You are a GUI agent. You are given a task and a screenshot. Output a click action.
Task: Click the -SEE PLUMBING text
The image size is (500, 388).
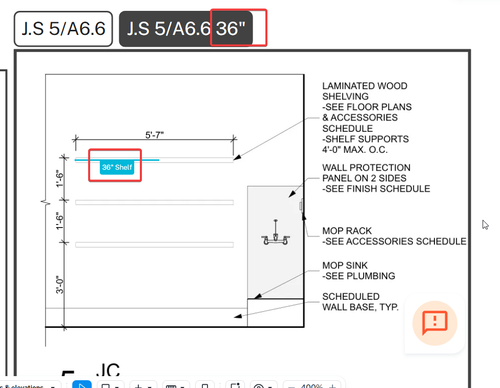(x=358, y=276)
